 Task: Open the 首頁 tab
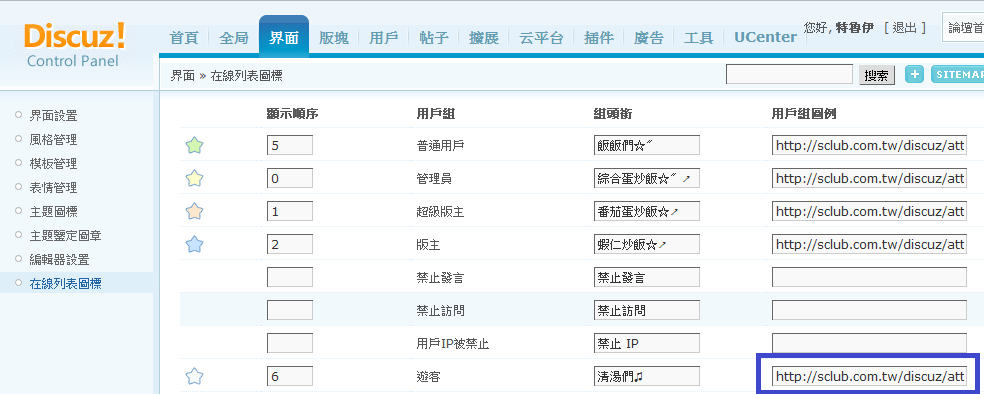(184, 38)
